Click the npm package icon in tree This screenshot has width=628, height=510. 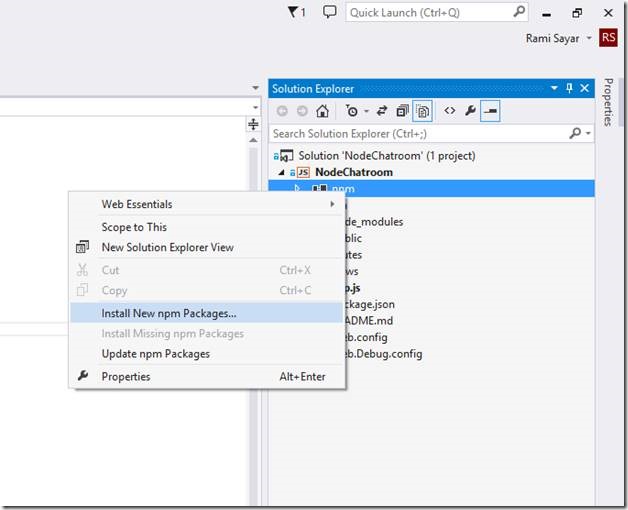click(320, 188)
